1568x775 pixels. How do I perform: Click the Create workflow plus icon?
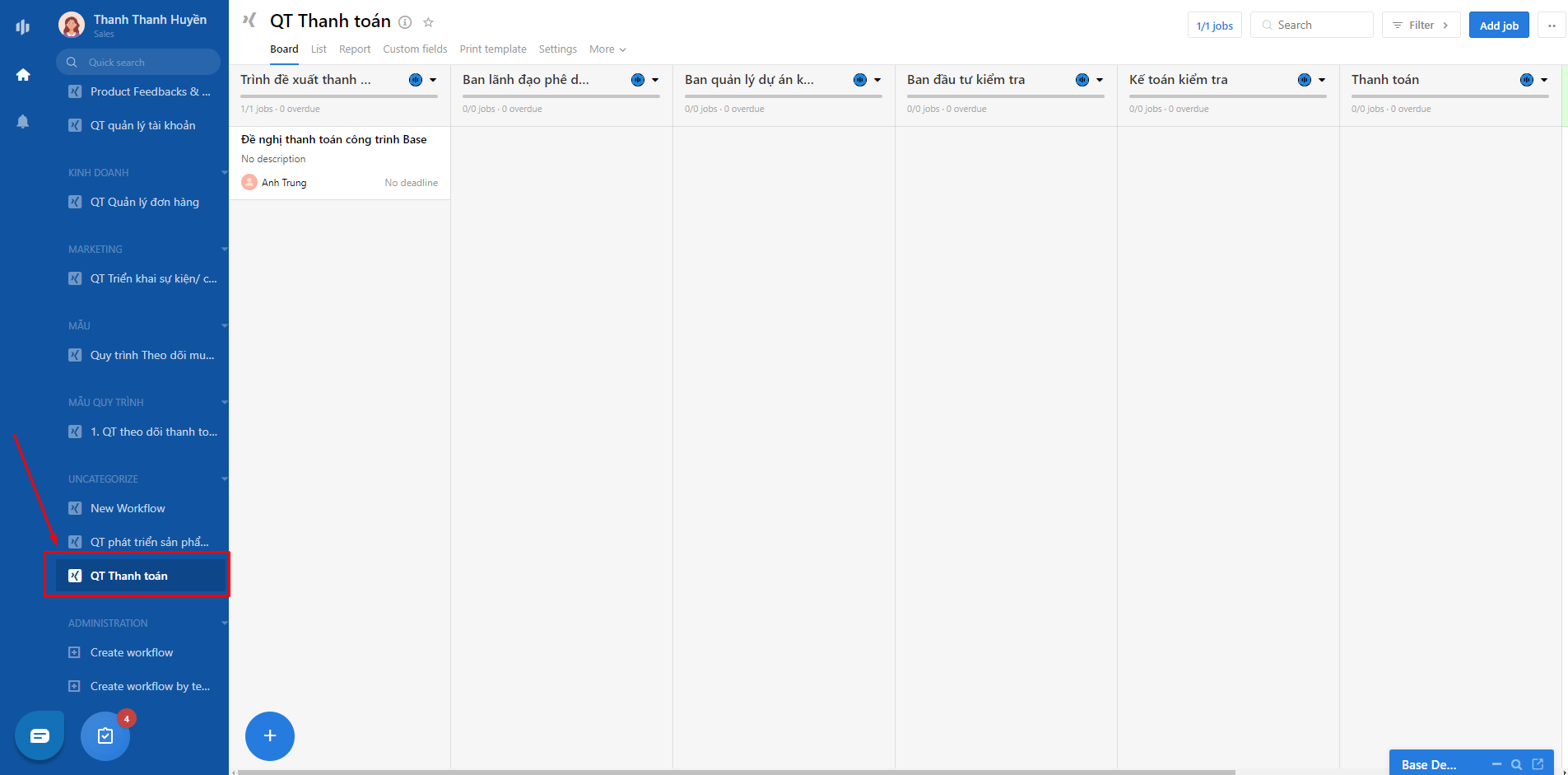[74, 652]
